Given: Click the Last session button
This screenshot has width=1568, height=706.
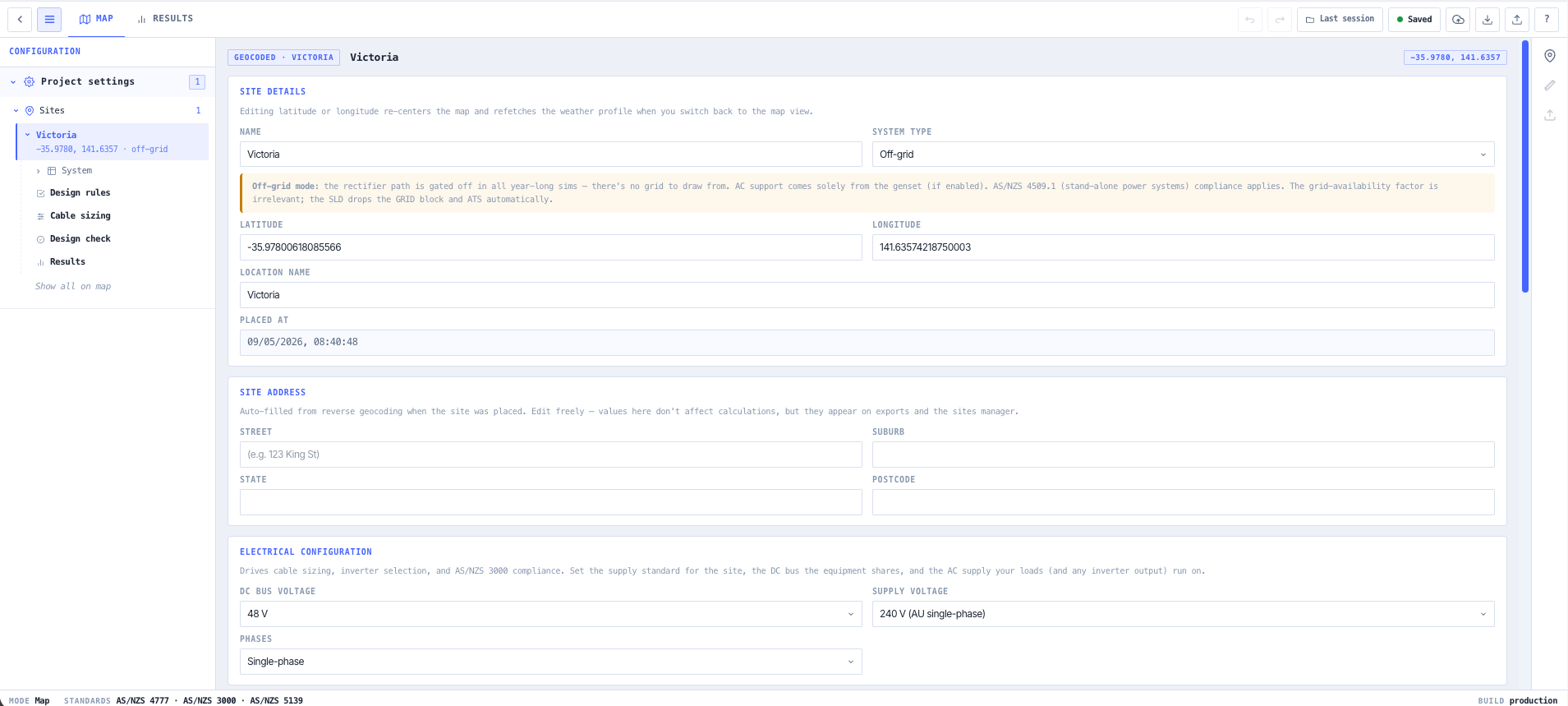Looking at the screenshot, I should tap(1340, 19).
